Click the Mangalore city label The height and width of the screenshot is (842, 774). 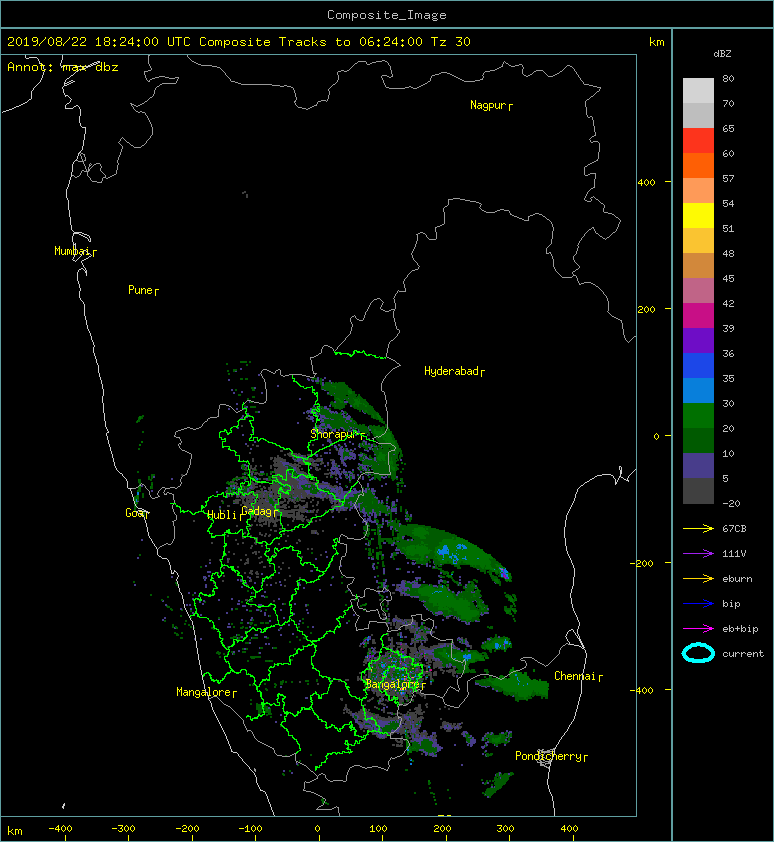(x=204, y=692)
